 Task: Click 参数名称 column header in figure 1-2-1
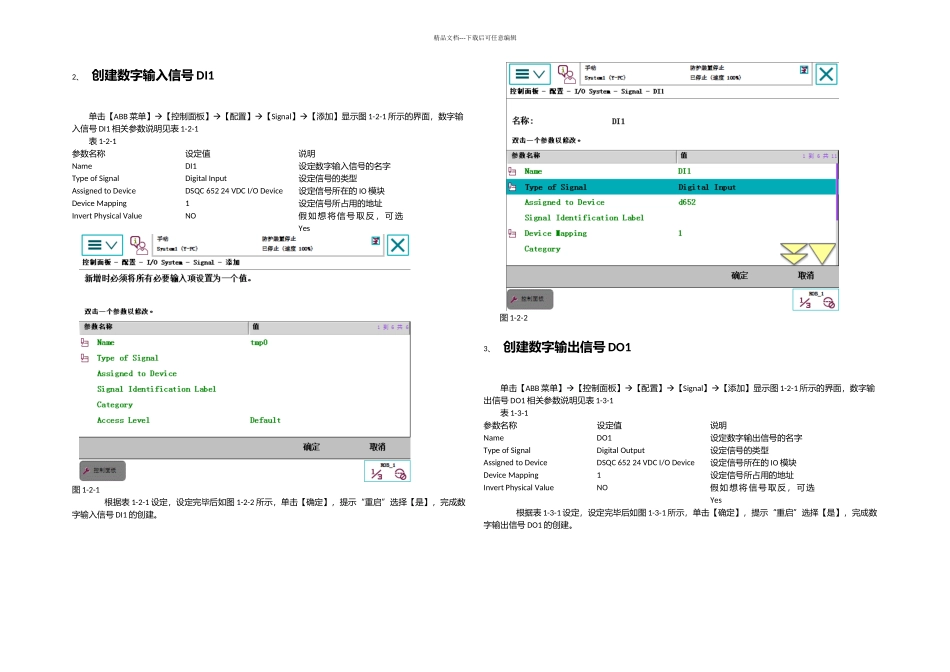(x=164, y=327)
